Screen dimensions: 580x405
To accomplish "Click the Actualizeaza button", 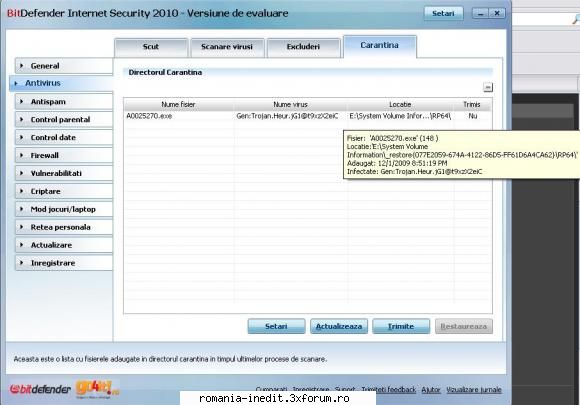I will [339, 326].
